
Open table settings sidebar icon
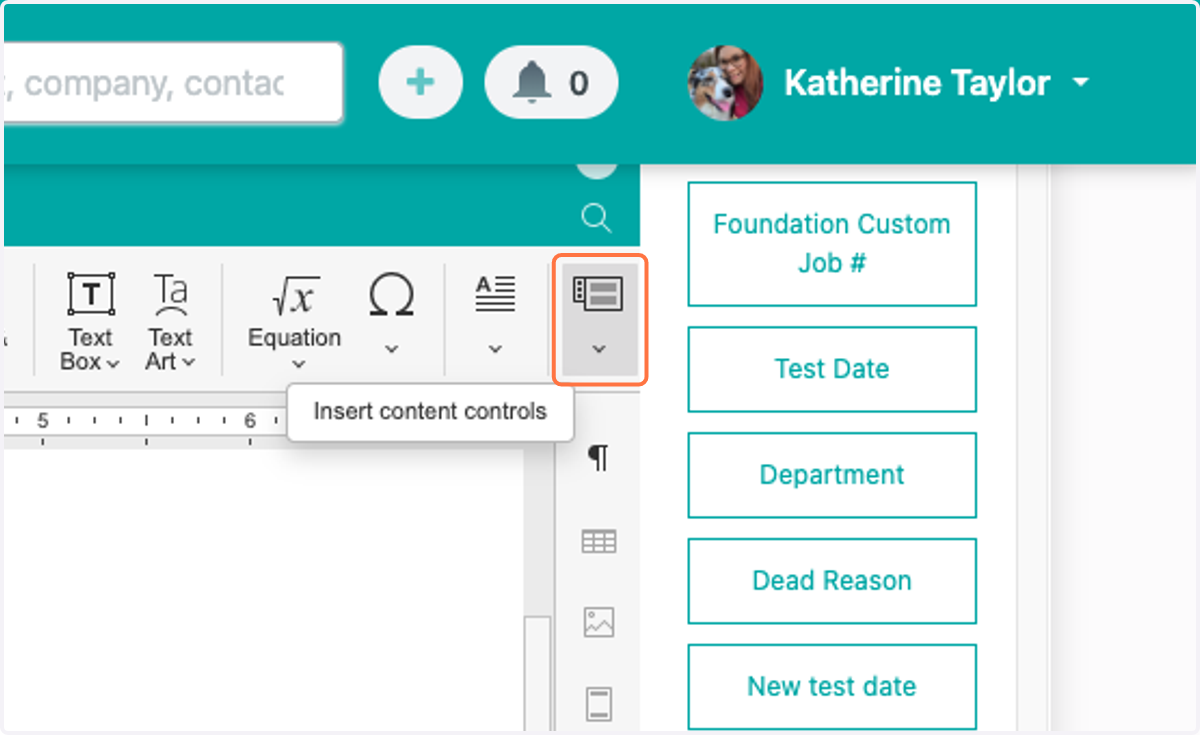tap(598, 542)
